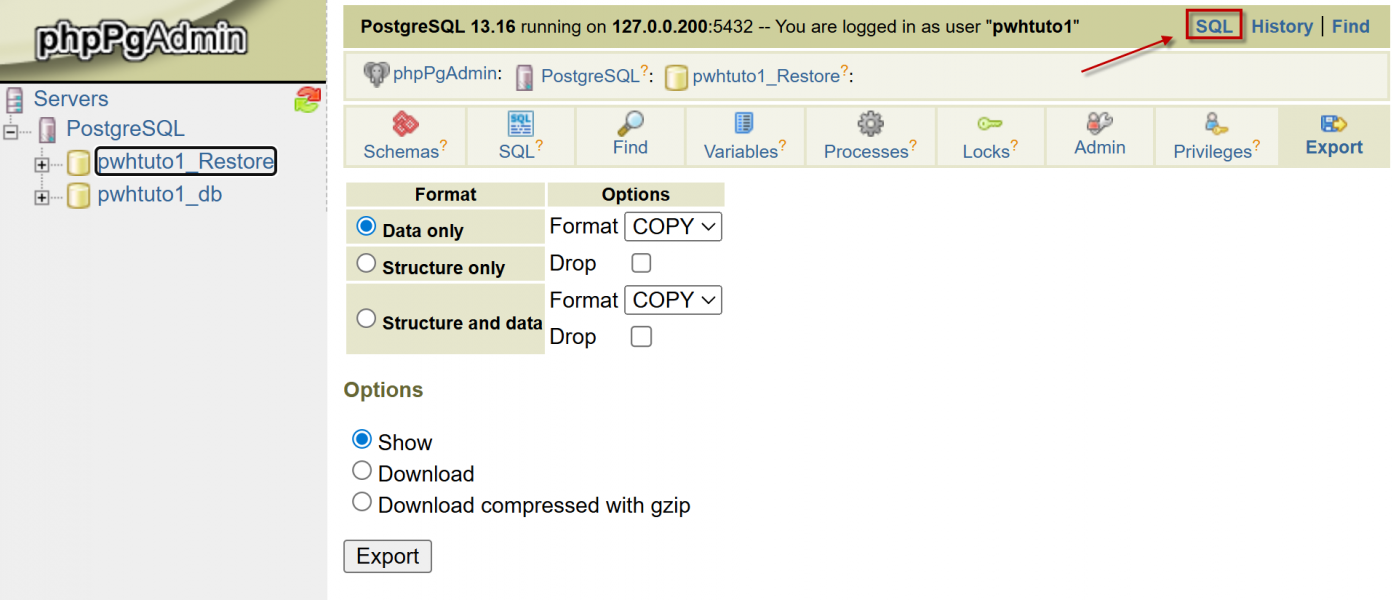This screenshot has height=600, width=1396.
Task: Open the Format dropdown for Data only
Action: (x=672, y=227)
